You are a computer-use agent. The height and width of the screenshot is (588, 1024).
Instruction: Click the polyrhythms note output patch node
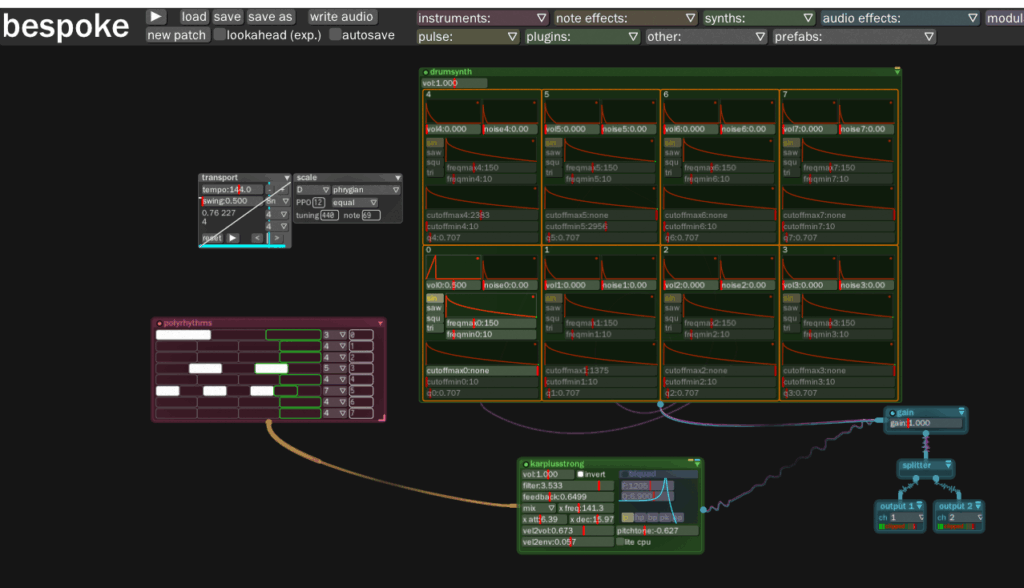pos(268,423)
